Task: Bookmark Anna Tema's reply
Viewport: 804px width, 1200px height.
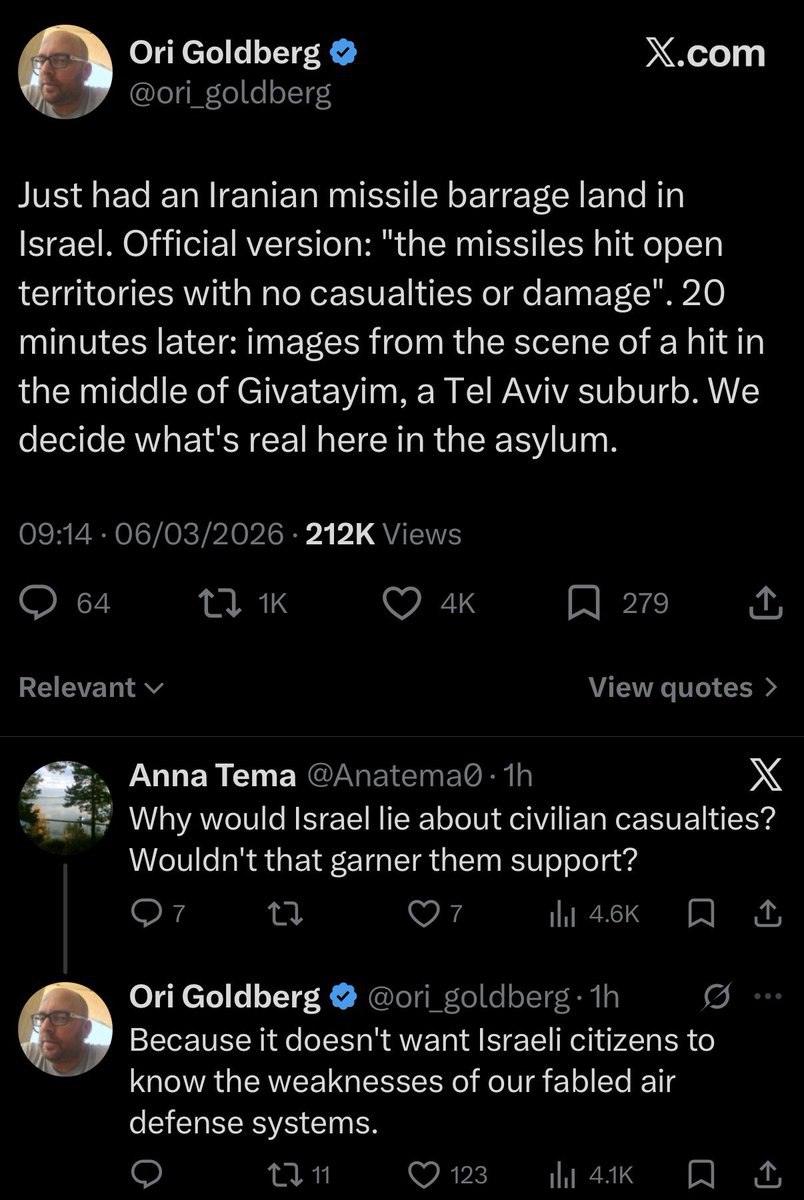Action: [701, 912]
